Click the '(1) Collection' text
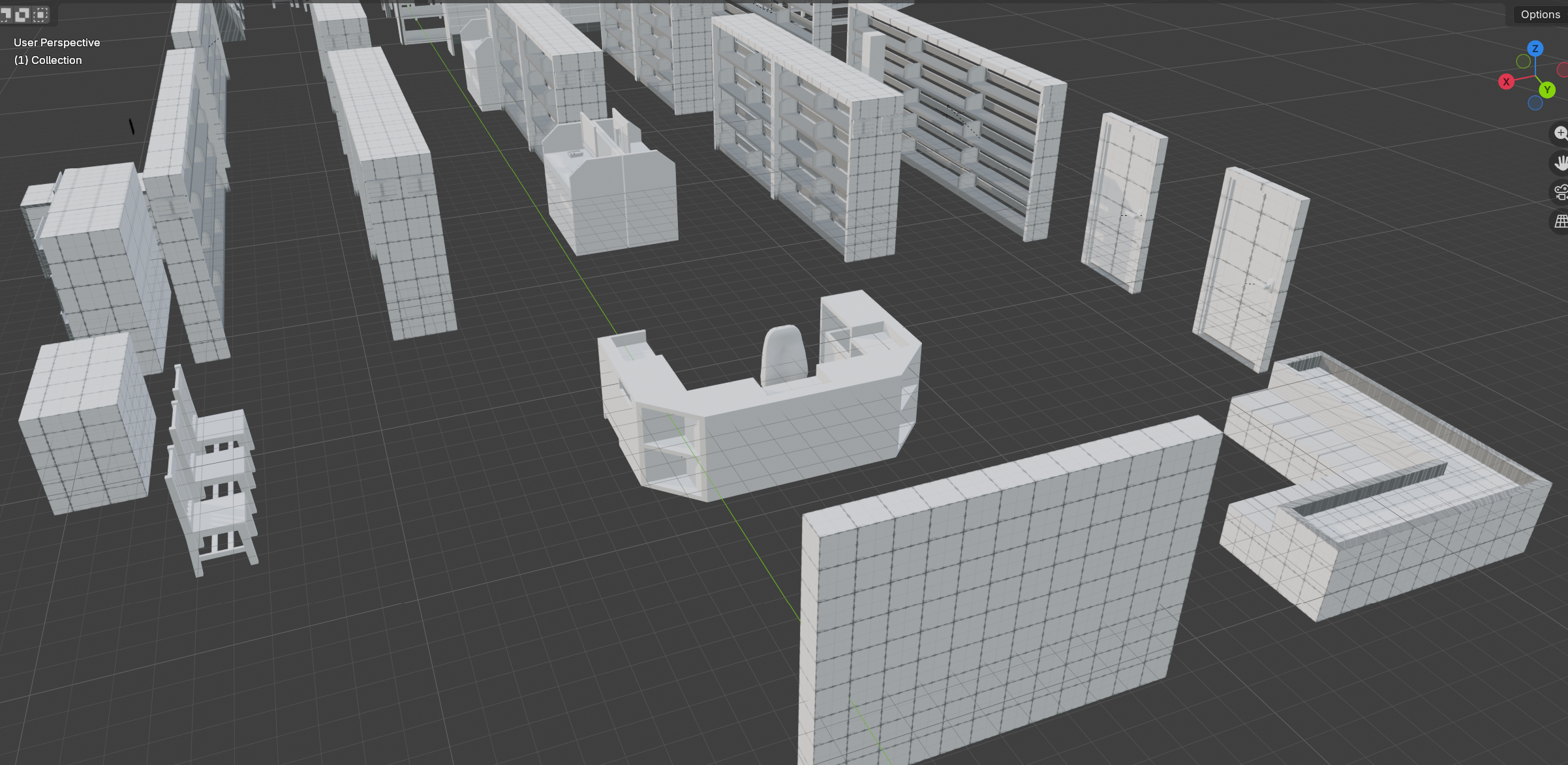The height and width of the screenshot is (765, 1568). click(48, 60)
